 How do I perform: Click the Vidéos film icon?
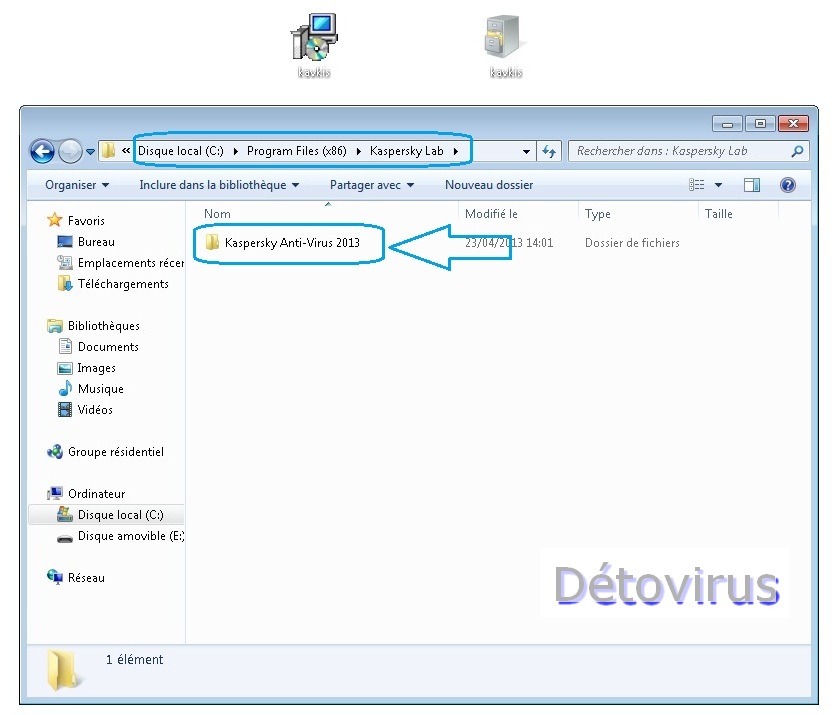tap(65, 410)
